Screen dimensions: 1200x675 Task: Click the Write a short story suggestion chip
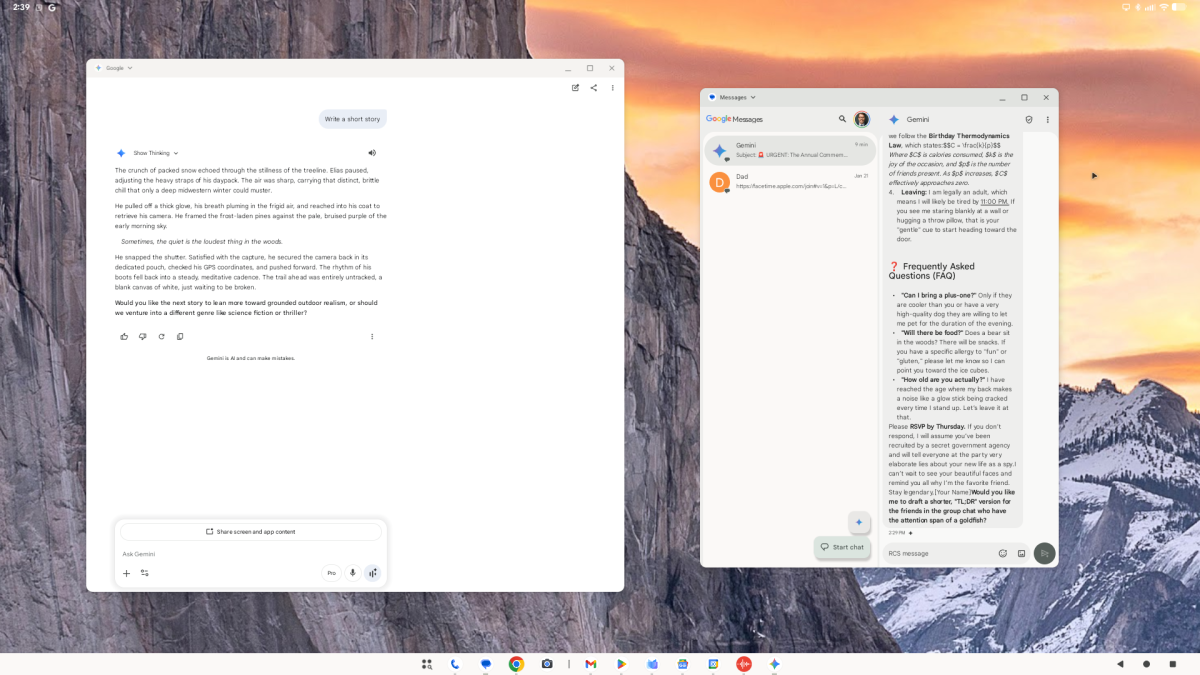click(x=352, y=118)
